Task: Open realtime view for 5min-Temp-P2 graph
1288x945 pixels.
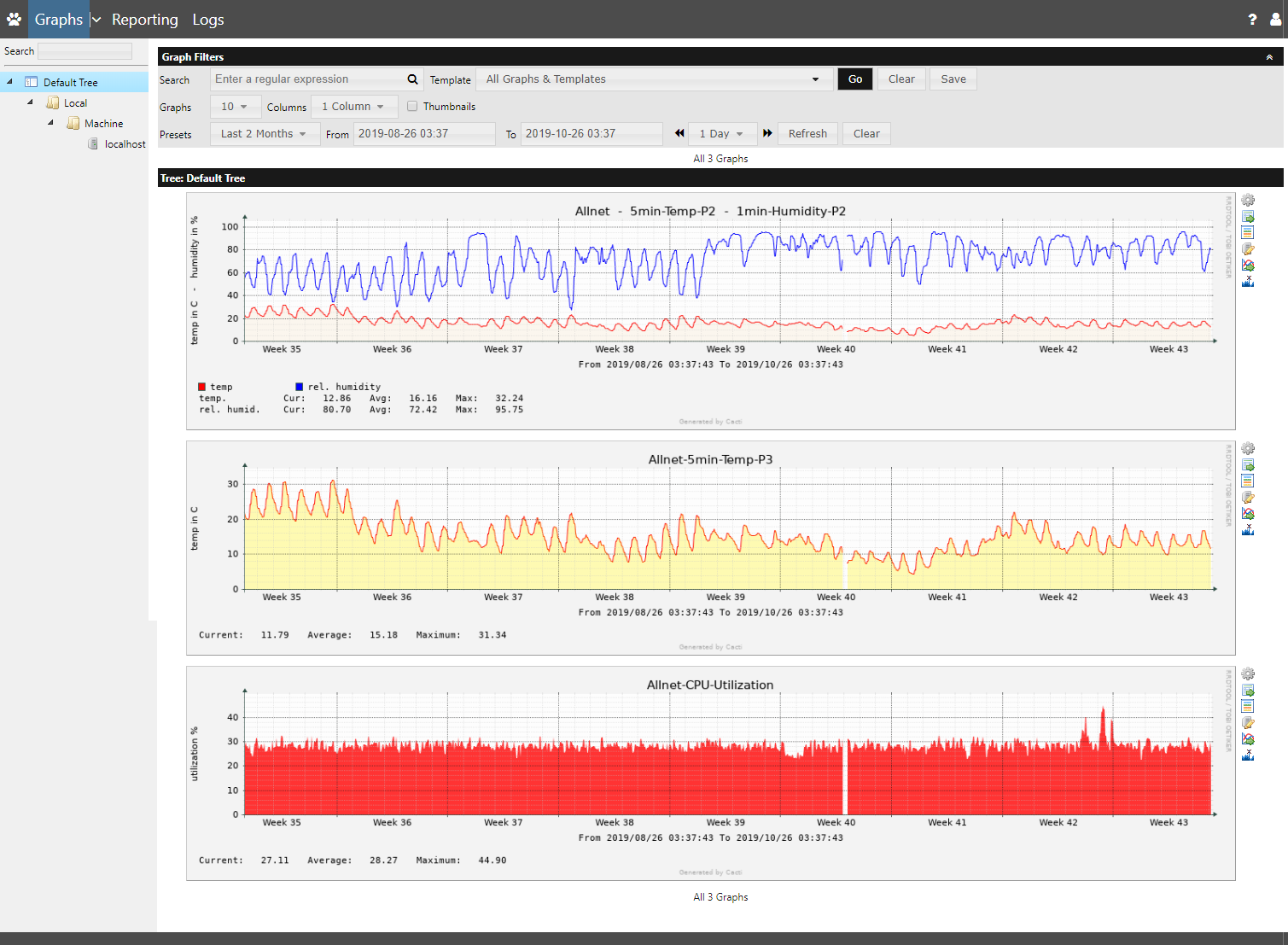Action: coord(1248,265)
